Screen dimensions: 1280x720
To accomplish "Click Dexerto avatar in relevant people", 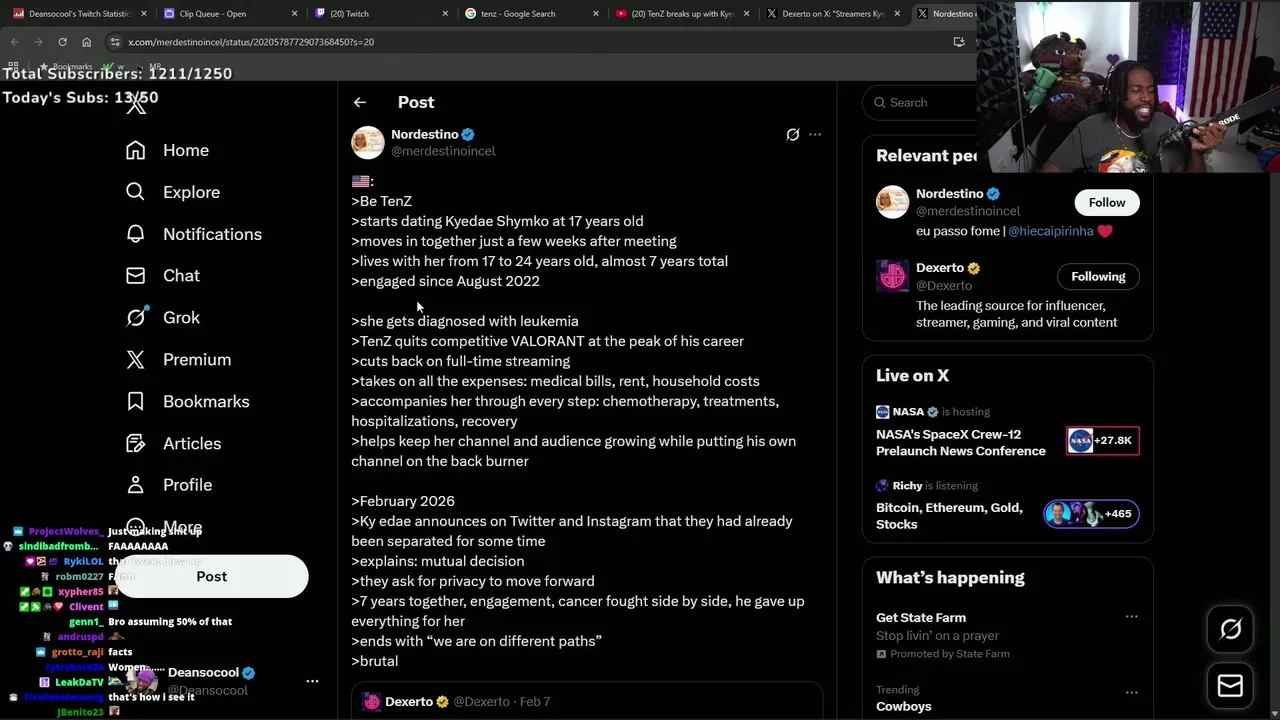I will (x=892, y=276).
